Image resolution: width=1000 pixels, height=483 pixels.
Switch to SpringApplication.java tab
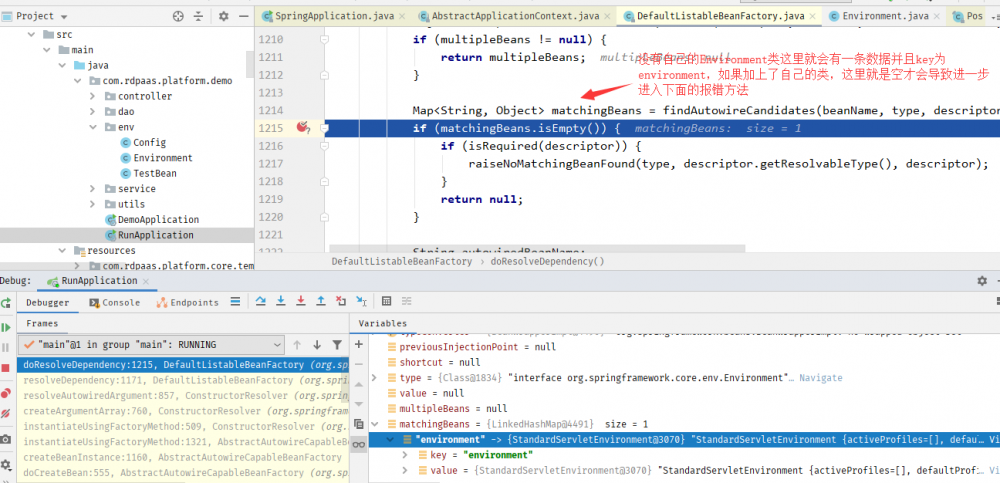click(332, 16)
